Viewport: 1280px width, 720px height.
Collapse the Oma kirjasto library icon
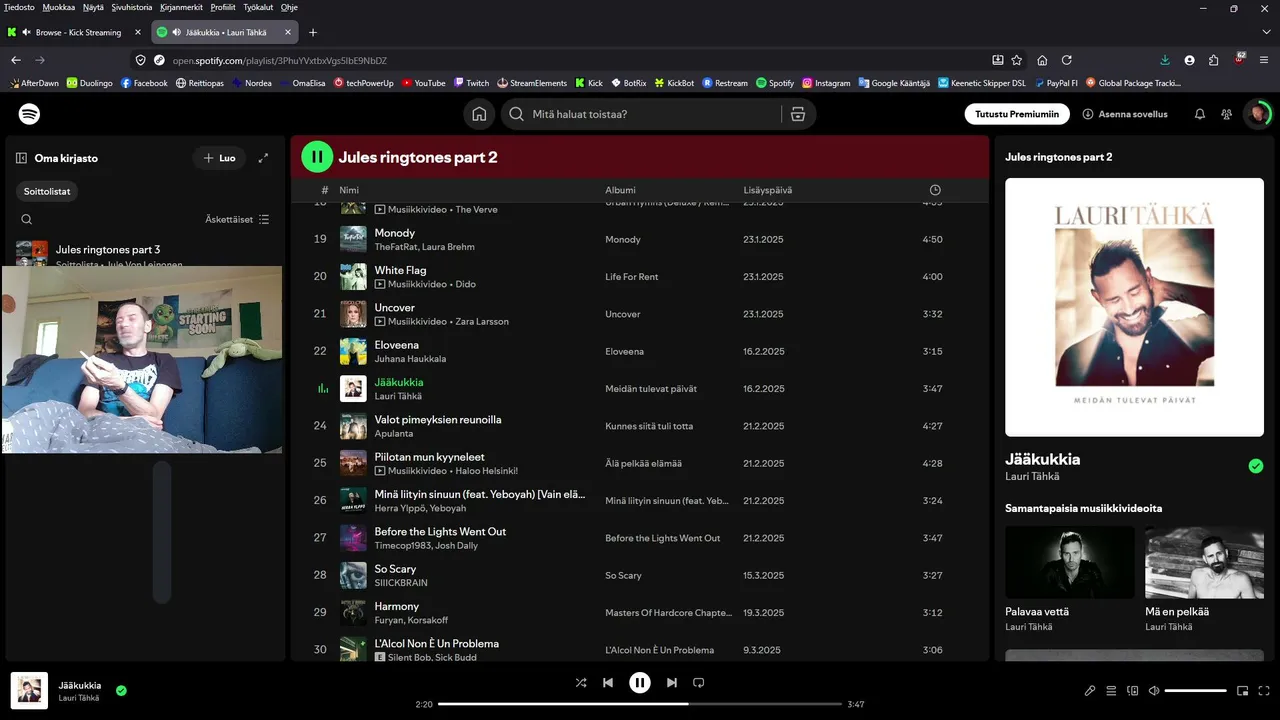pos(21,158)
